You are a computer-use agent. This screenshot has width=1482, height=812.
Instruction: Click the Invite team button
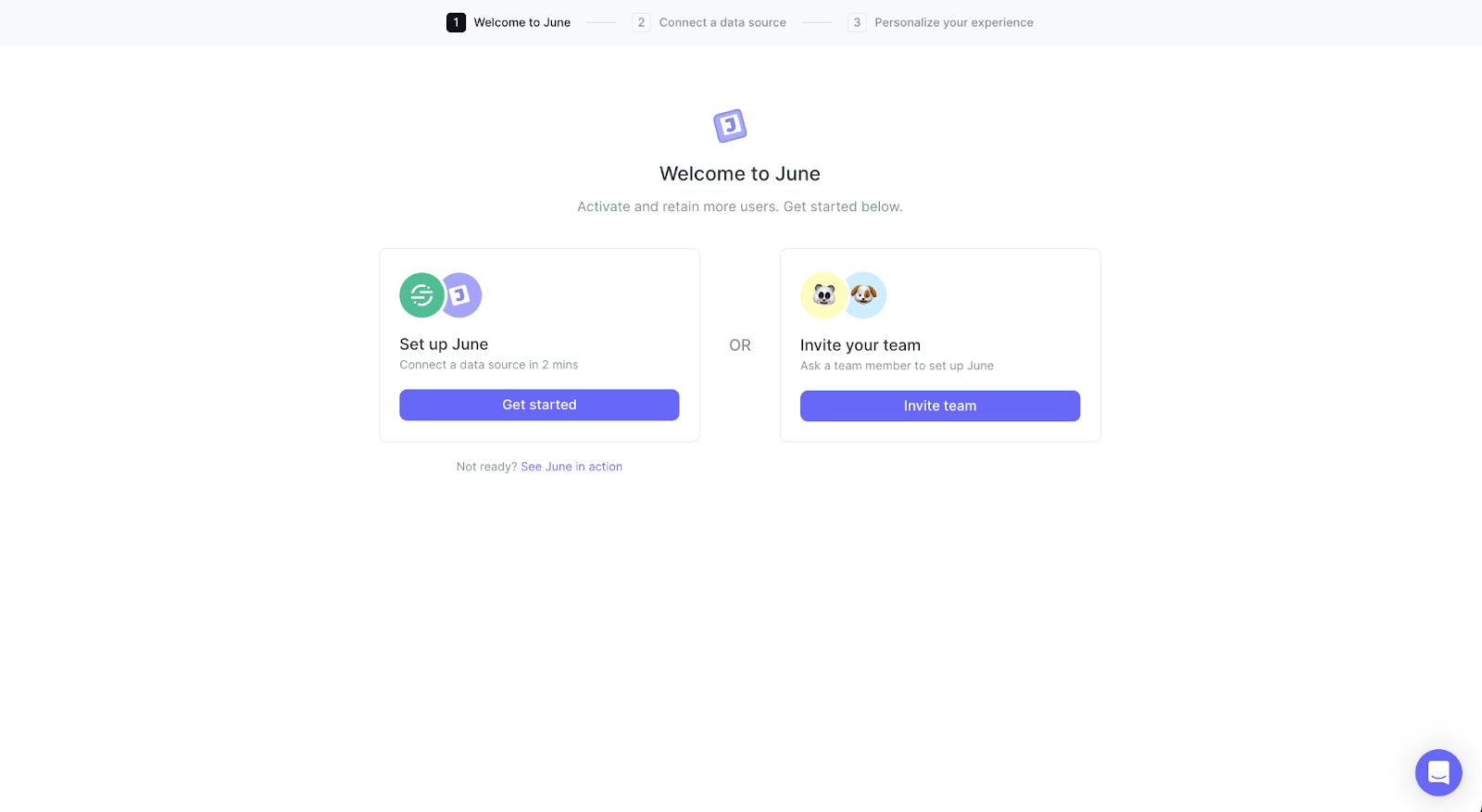point(940,406)
